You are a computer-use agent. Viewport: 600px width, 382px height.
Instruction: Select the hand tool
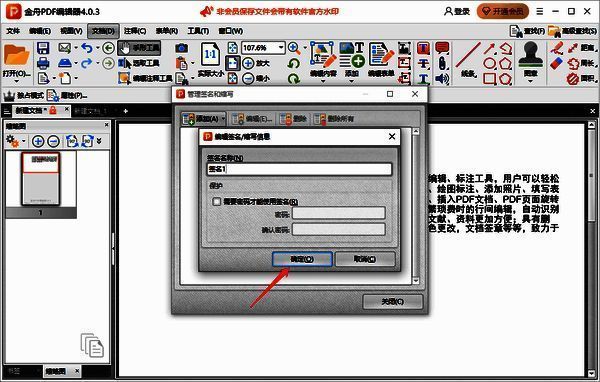coord(139,48)
